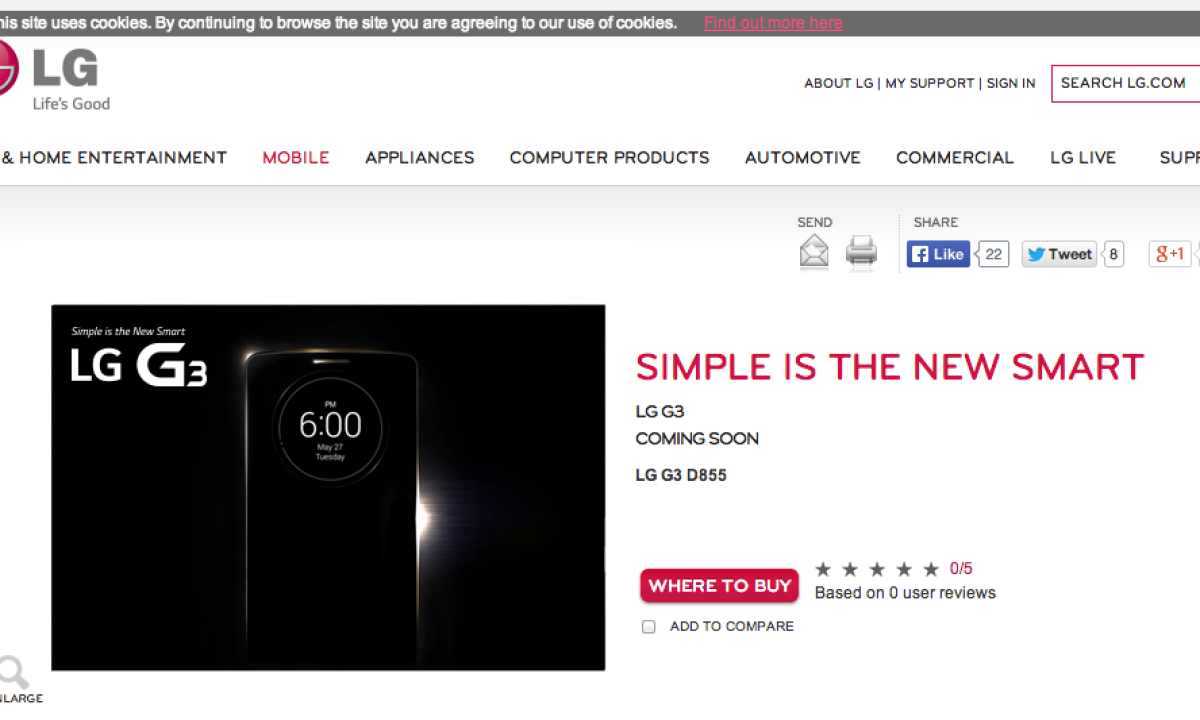Click the Google +1 button
The height and width of the screenshot is (720, 1200).
pos(1170,254)
